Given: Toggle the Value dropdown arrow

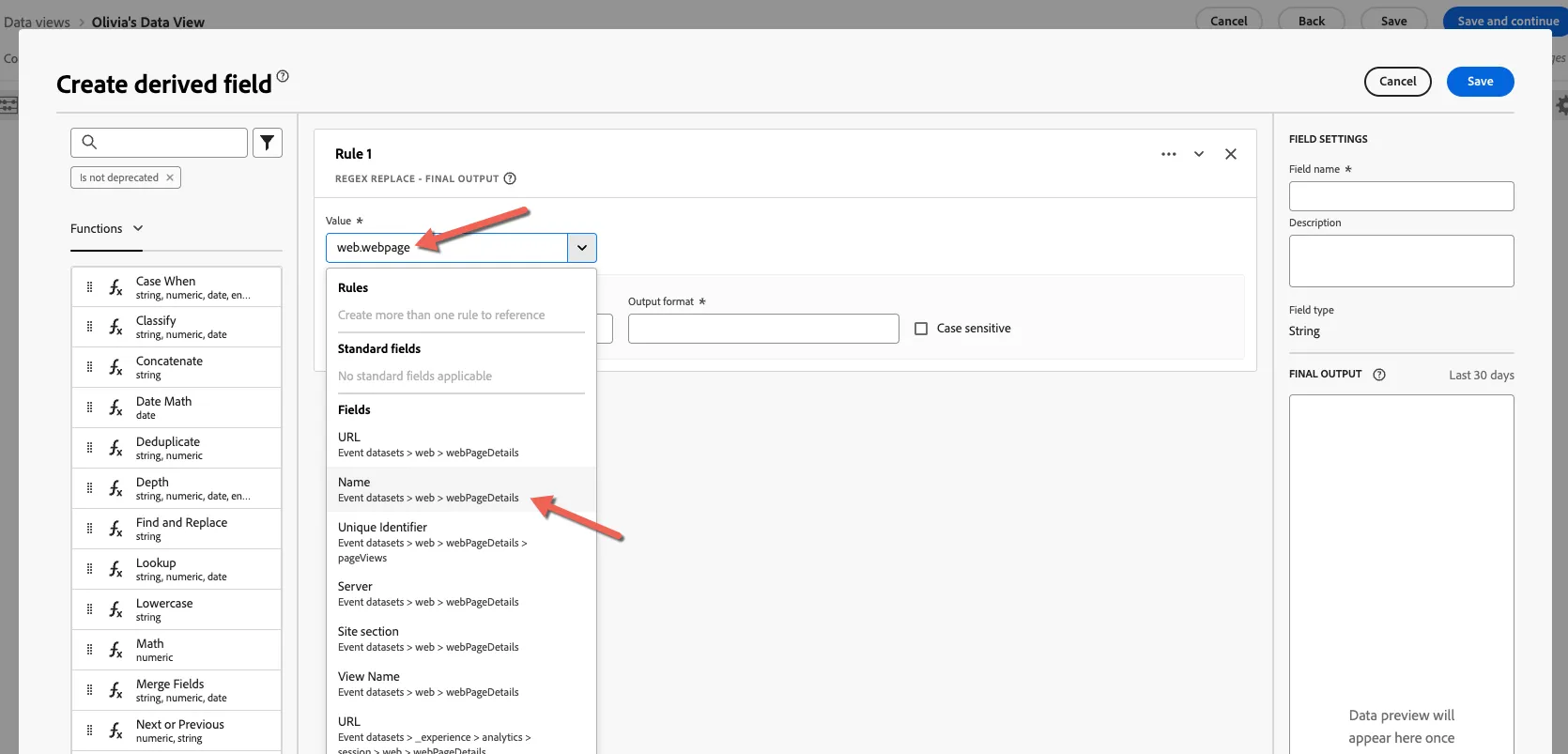Looking at the screenshot, I should [582, 248].
